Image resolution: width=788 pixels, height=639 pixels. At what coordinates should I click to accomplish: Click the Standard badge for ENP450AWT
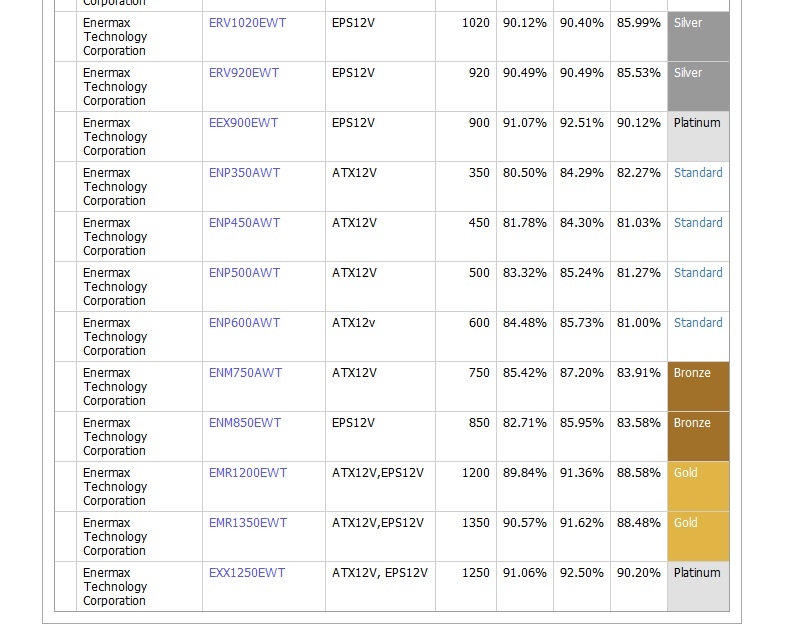698,223
